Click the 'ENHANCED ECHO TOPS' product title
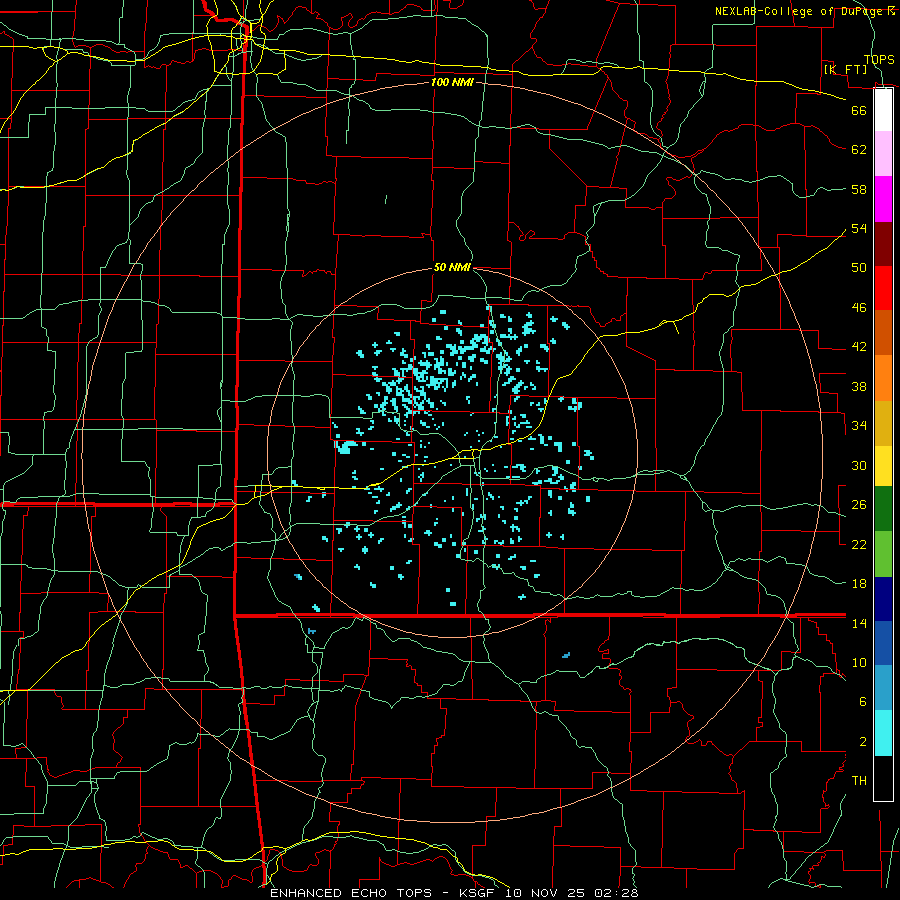The height and width of the screenshot is (900, 900). [351, 893]
